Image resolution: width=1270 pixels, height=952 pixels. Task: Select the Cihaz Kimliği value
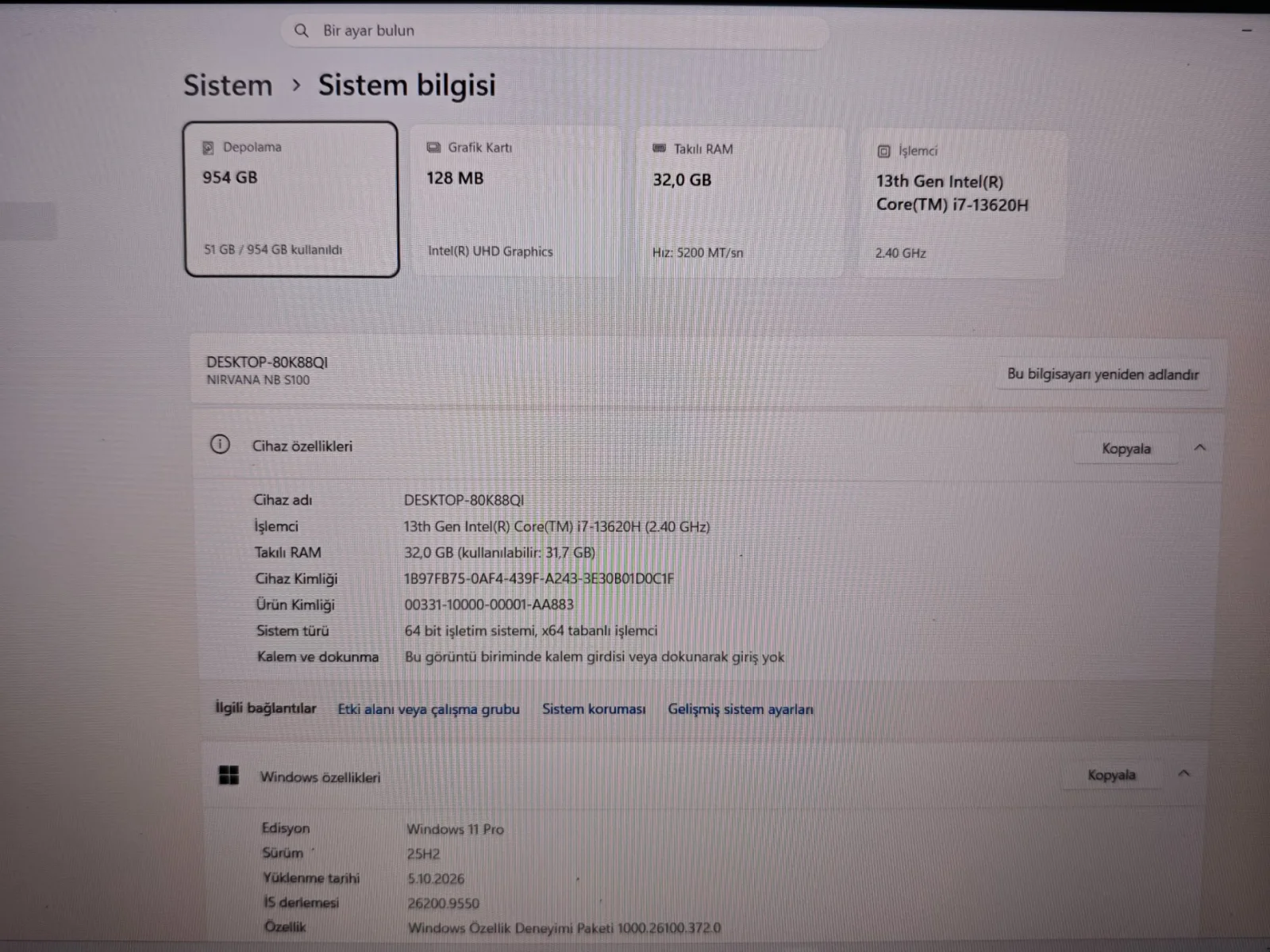pyautogui.click(x=539, y=578)
